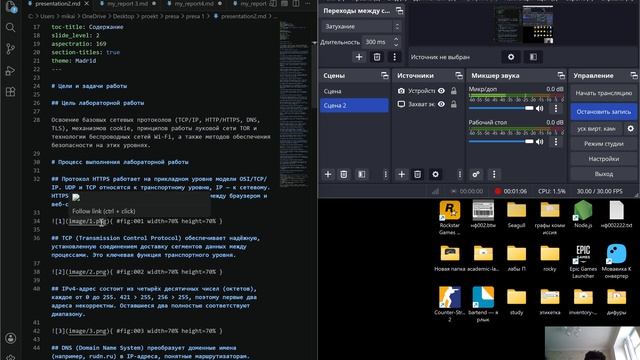Switch to my_report4.md editor tab
640x360 pixels.
pos(194,4)
